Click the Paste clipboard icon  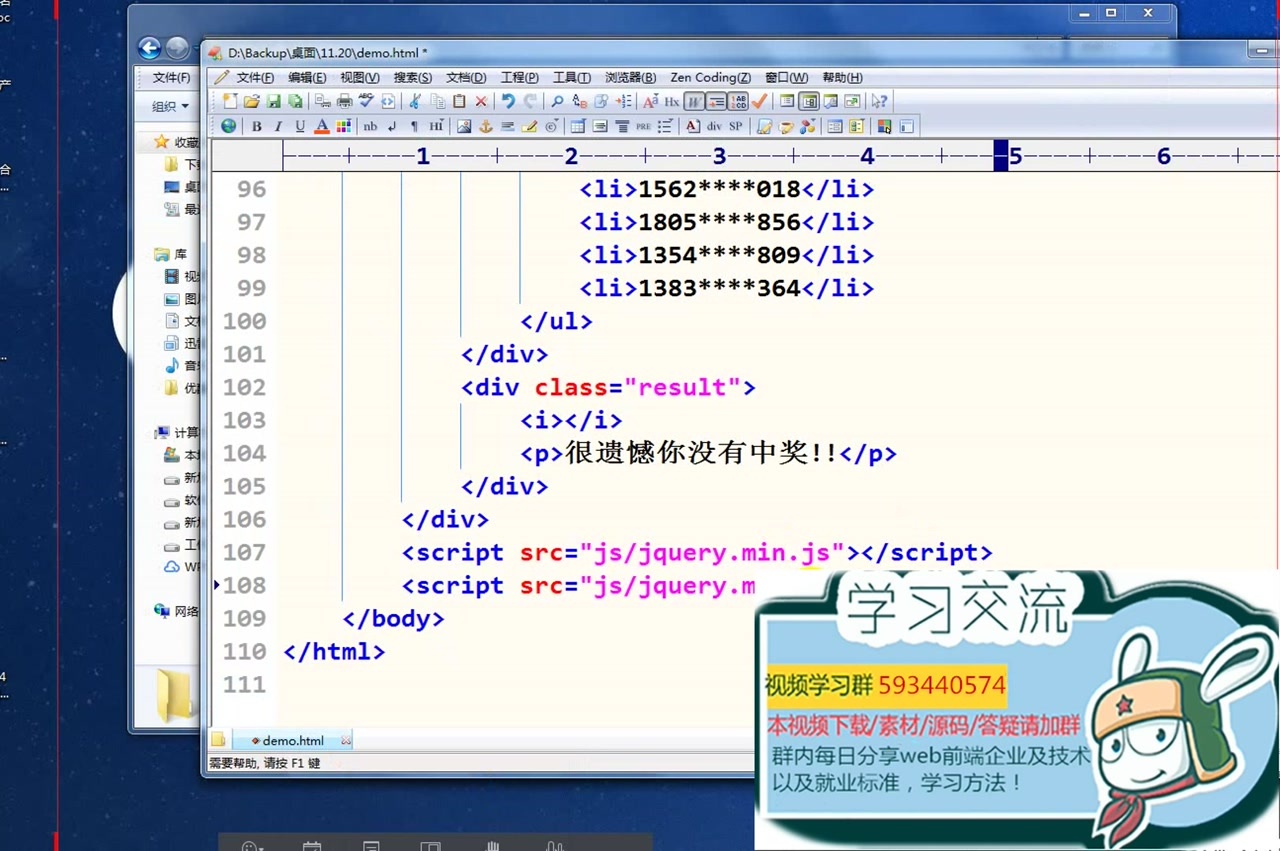pyautogui.click(x=459, y=101)
